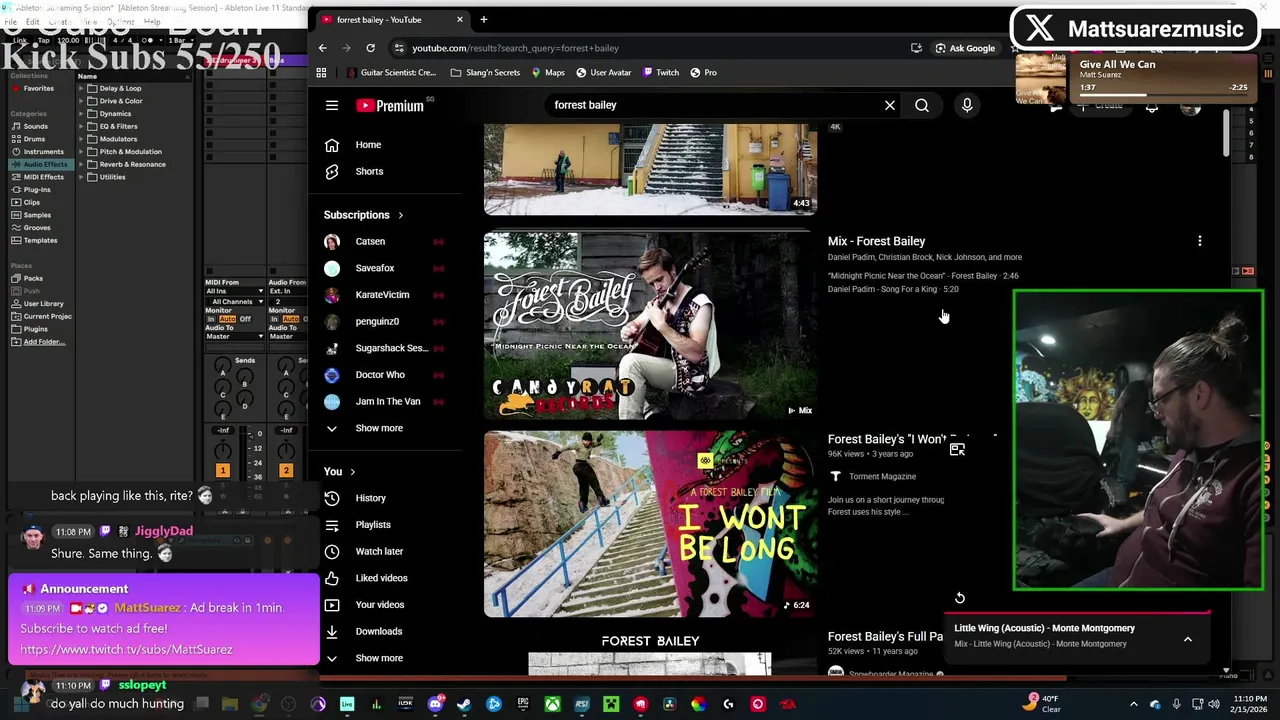The width and height of the screenshot is (1280, 720).
Task: Select Plug-Ins category in Ableton browser
Action: pos(37,190)
